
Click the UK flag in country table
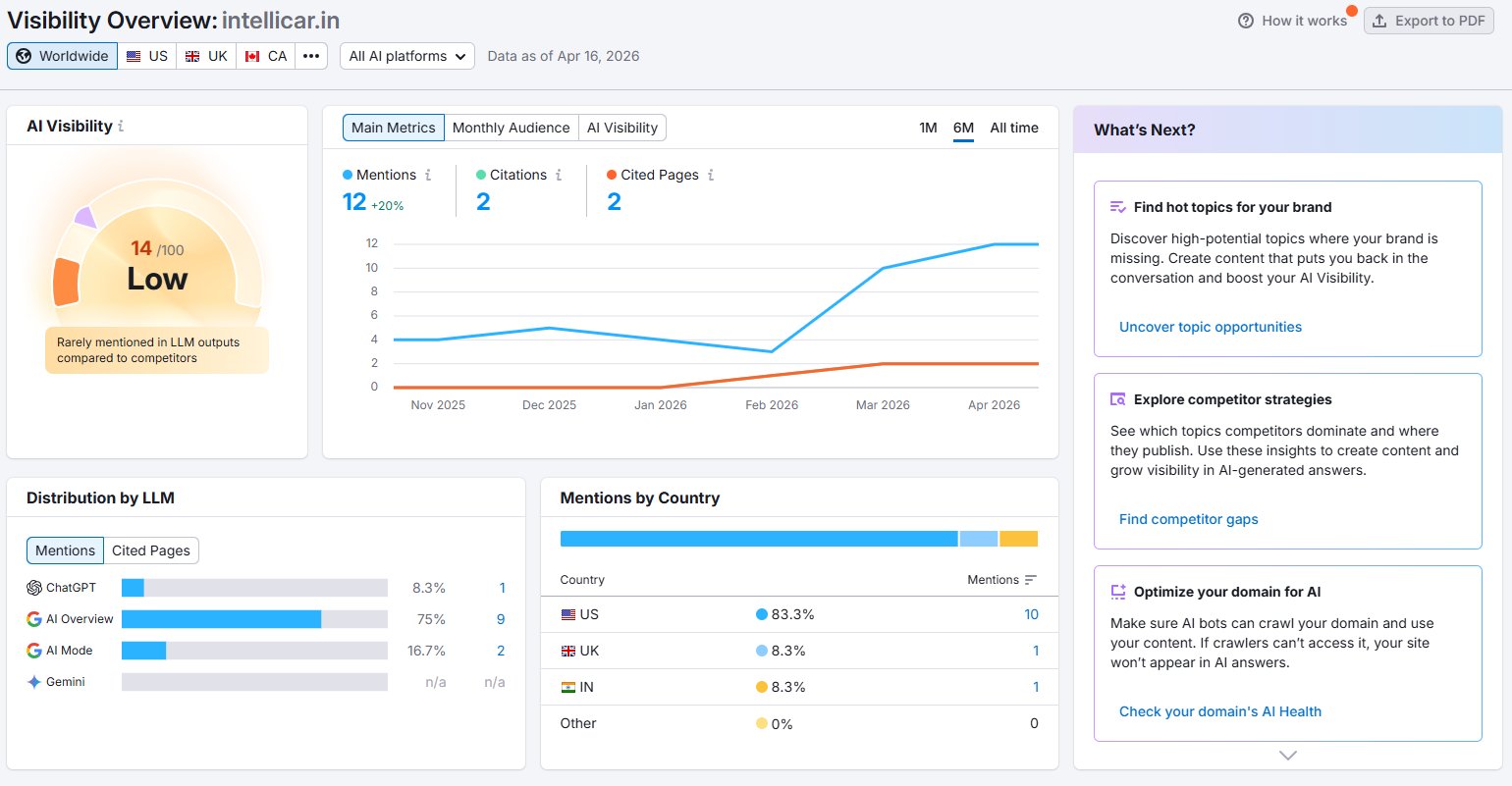[568, 651]
